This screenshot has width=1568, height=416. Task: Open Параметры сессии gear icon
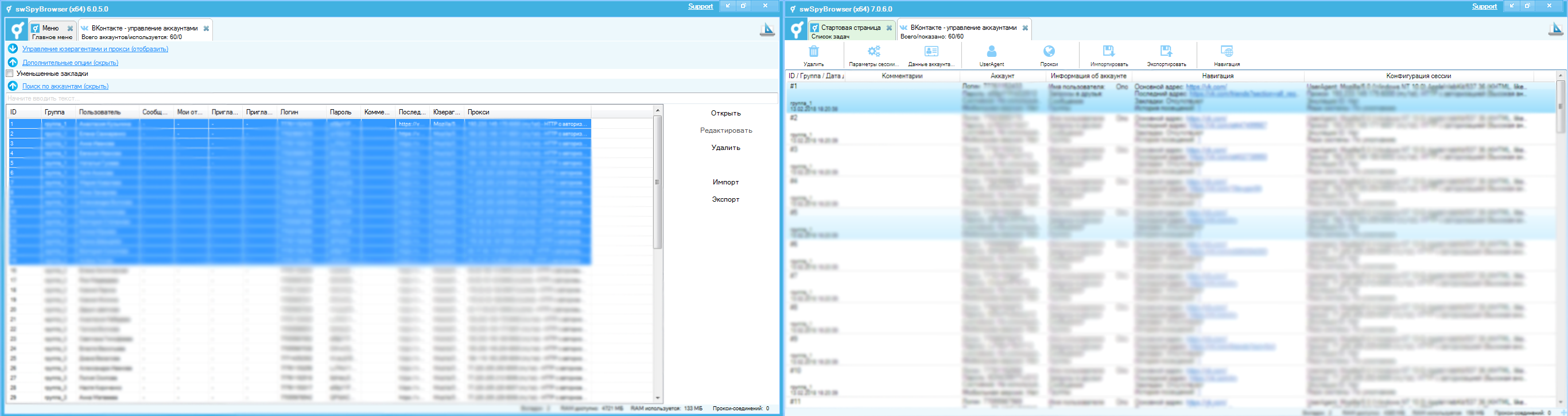pyautogui.click(x=874, y=52)
